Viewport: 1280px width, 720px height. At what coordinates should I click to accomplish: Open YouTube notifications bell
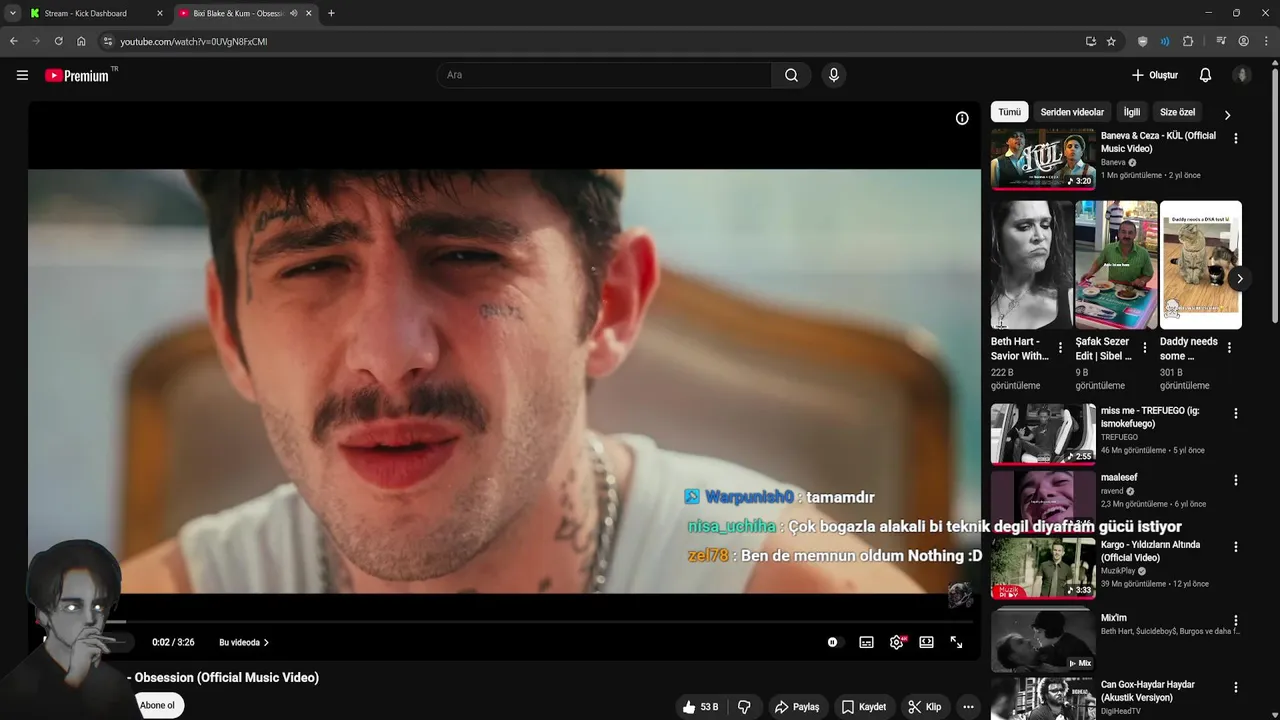click(1205, 75)
